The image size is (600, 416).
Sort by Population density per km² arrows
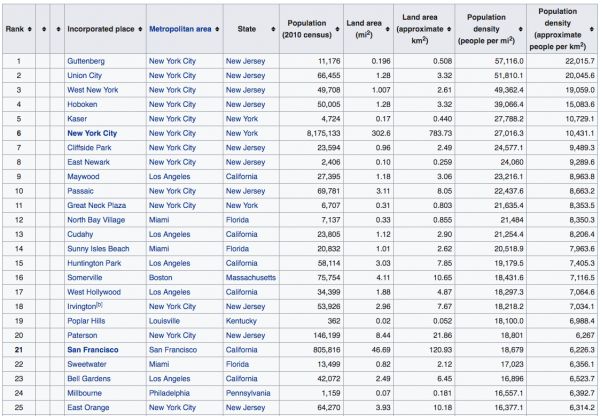coord(592,29)
